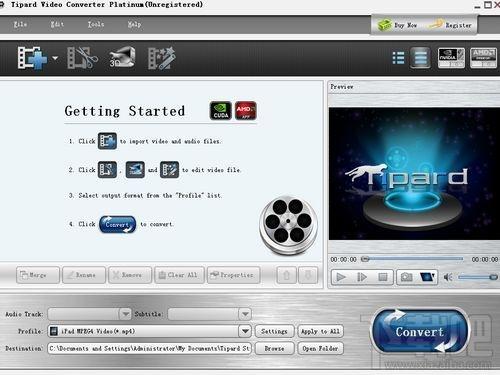Play the preview video
The height and width of the screenshot is (375, 500).
click(341, 277)
